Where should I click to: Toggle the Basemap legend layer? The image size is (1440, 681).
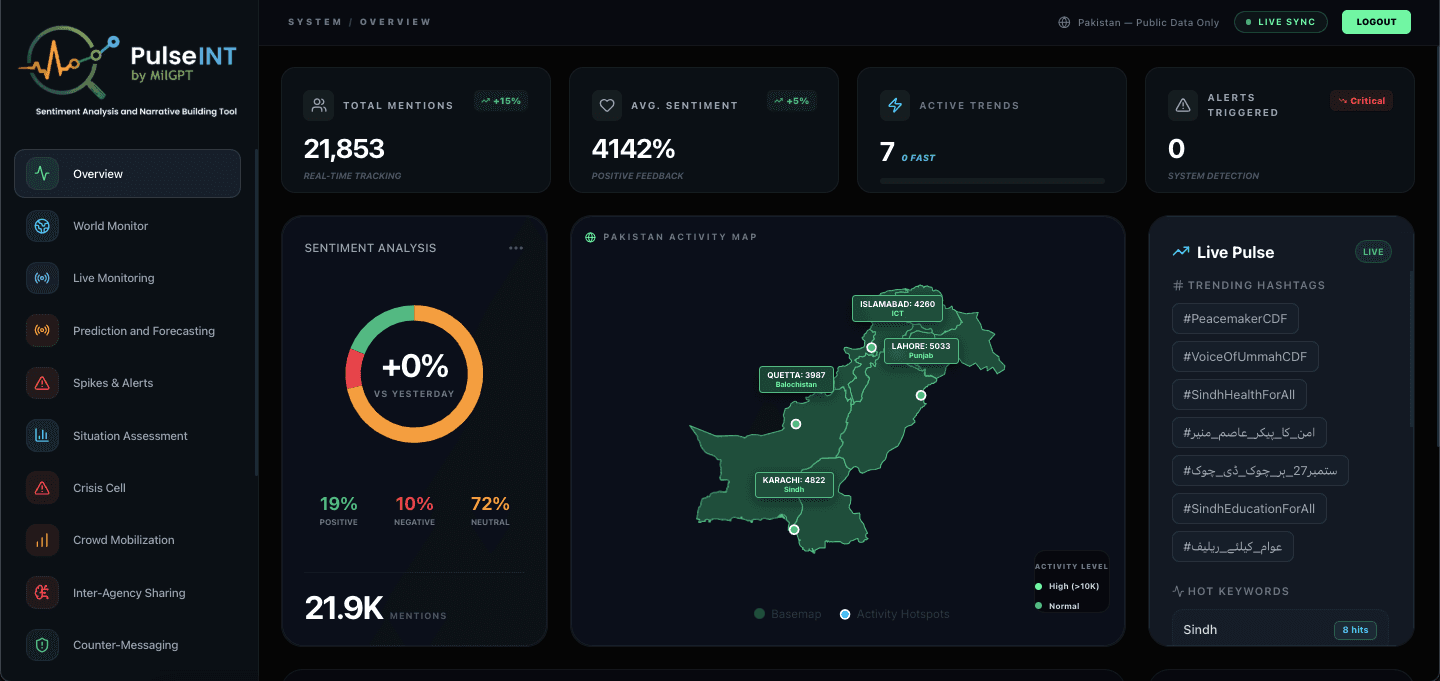pyautogui.click(x=788, y=614)
